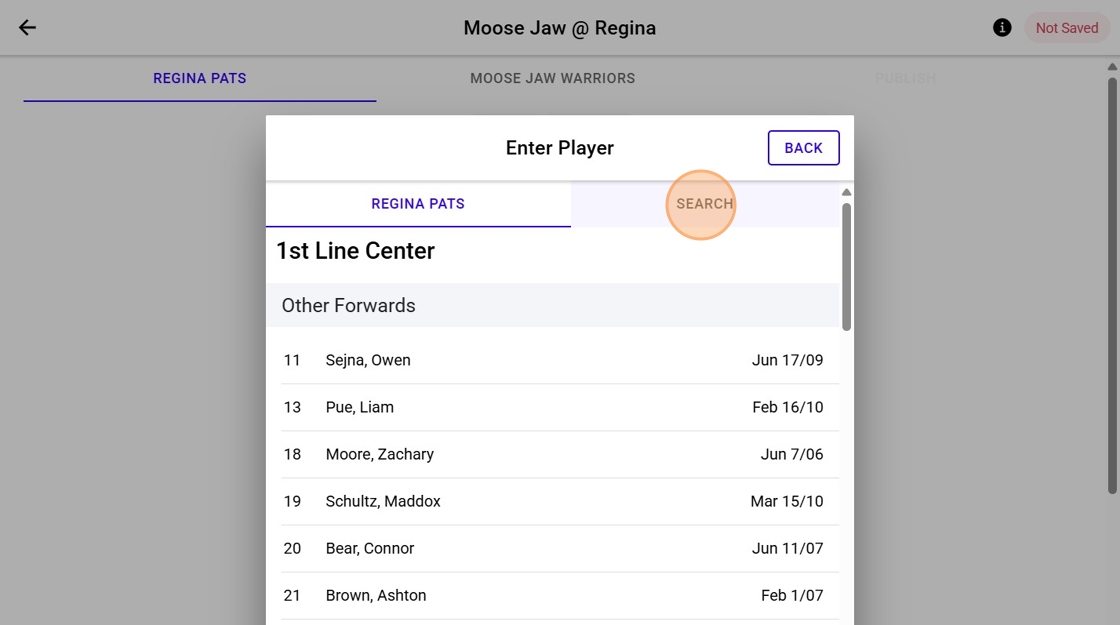Image resolution: width=1120 pixels, height=625 pixels.
Task: Click the Not Saved status badge
Action: click(1066, 28)
